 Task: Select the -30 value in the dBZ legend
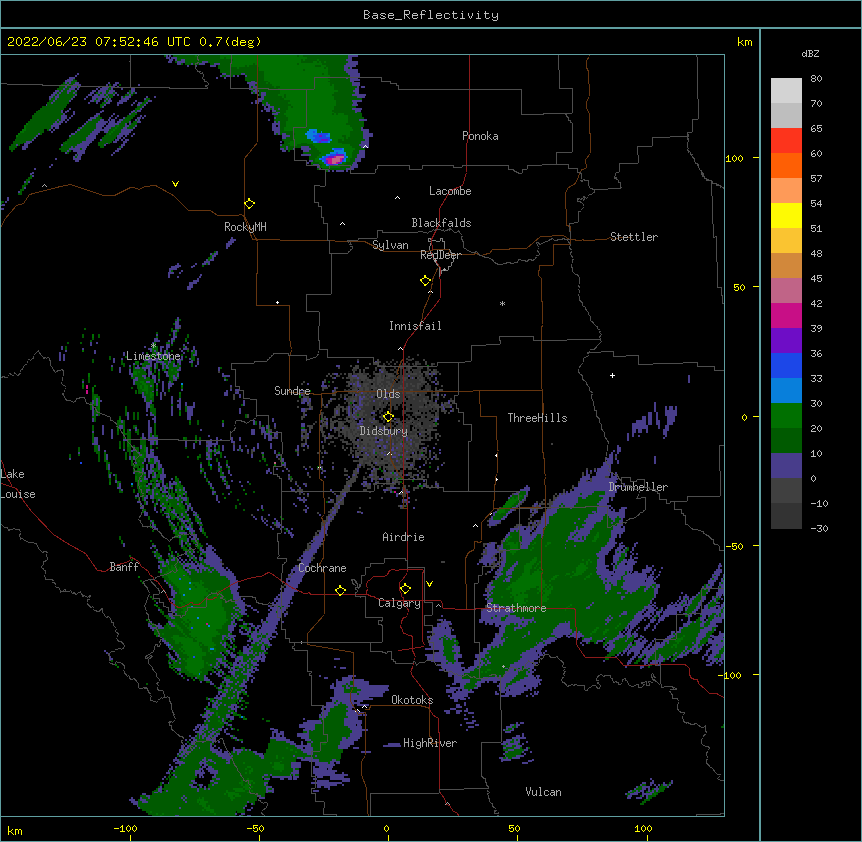point(819,528)
